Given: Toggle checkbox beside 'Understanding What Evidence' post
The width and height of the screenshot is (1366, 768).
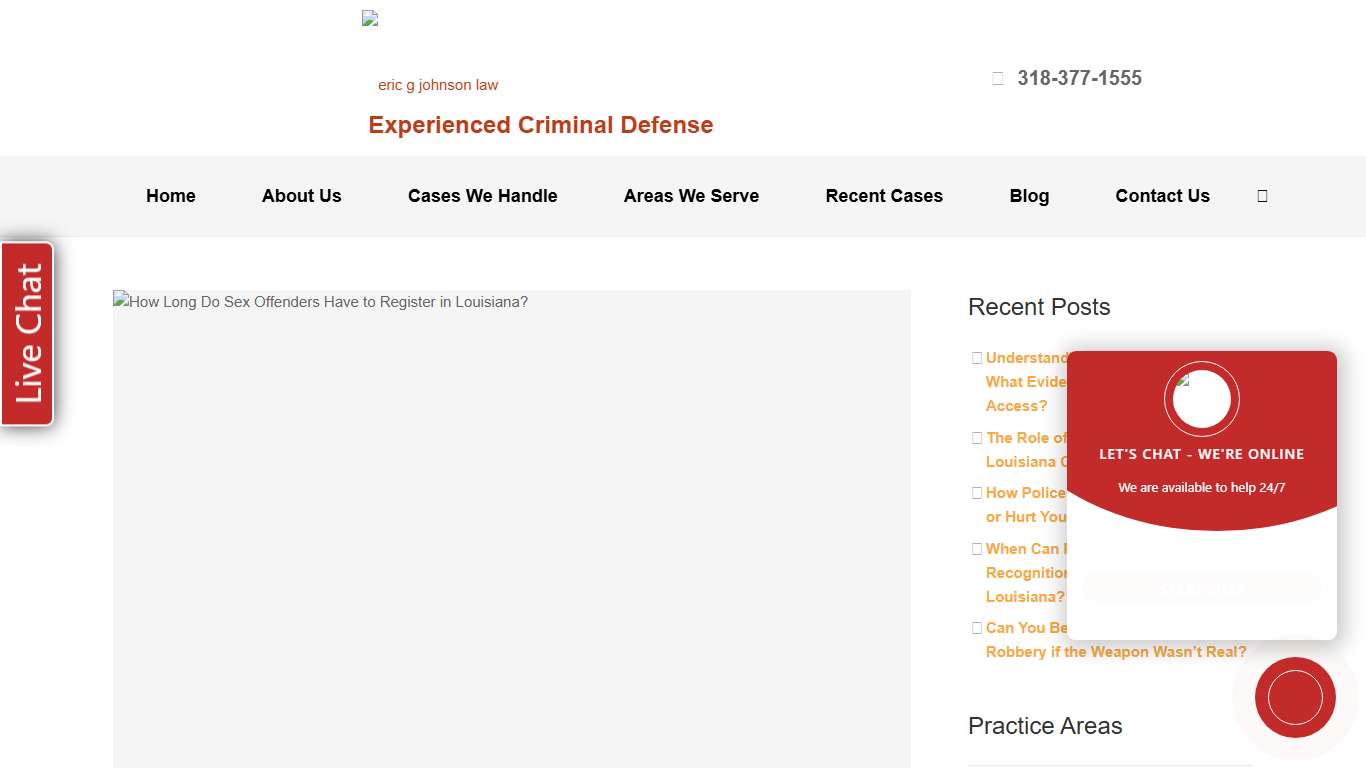Looking at the screenshot, I should (x=977, y=357).
